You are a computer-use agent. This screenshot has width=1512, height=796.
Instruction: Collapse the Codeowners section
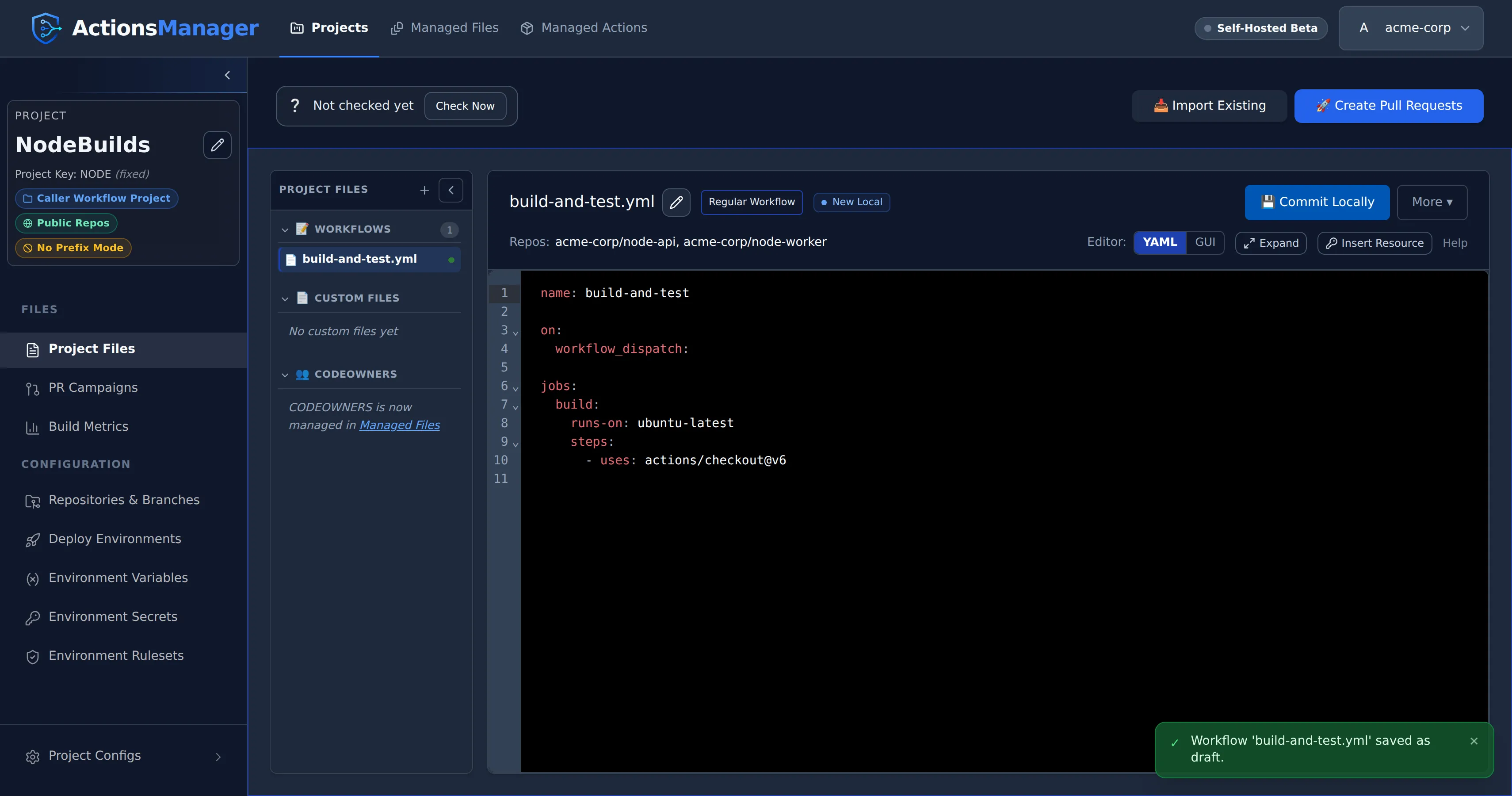pos(285,375)
